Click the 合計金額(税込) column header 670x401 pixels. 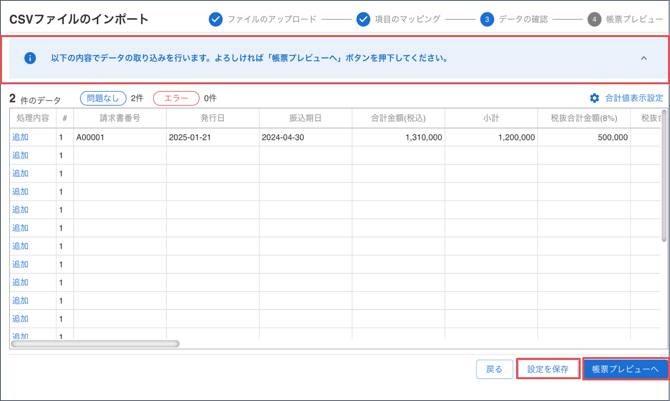click(398, 118)
